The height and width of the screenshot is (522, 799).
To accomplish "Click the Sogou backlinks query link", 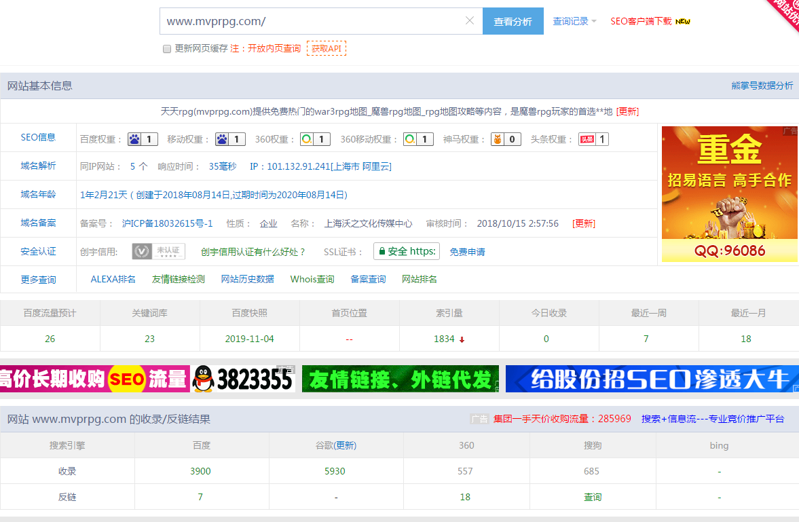I will (x=592, y=497).
